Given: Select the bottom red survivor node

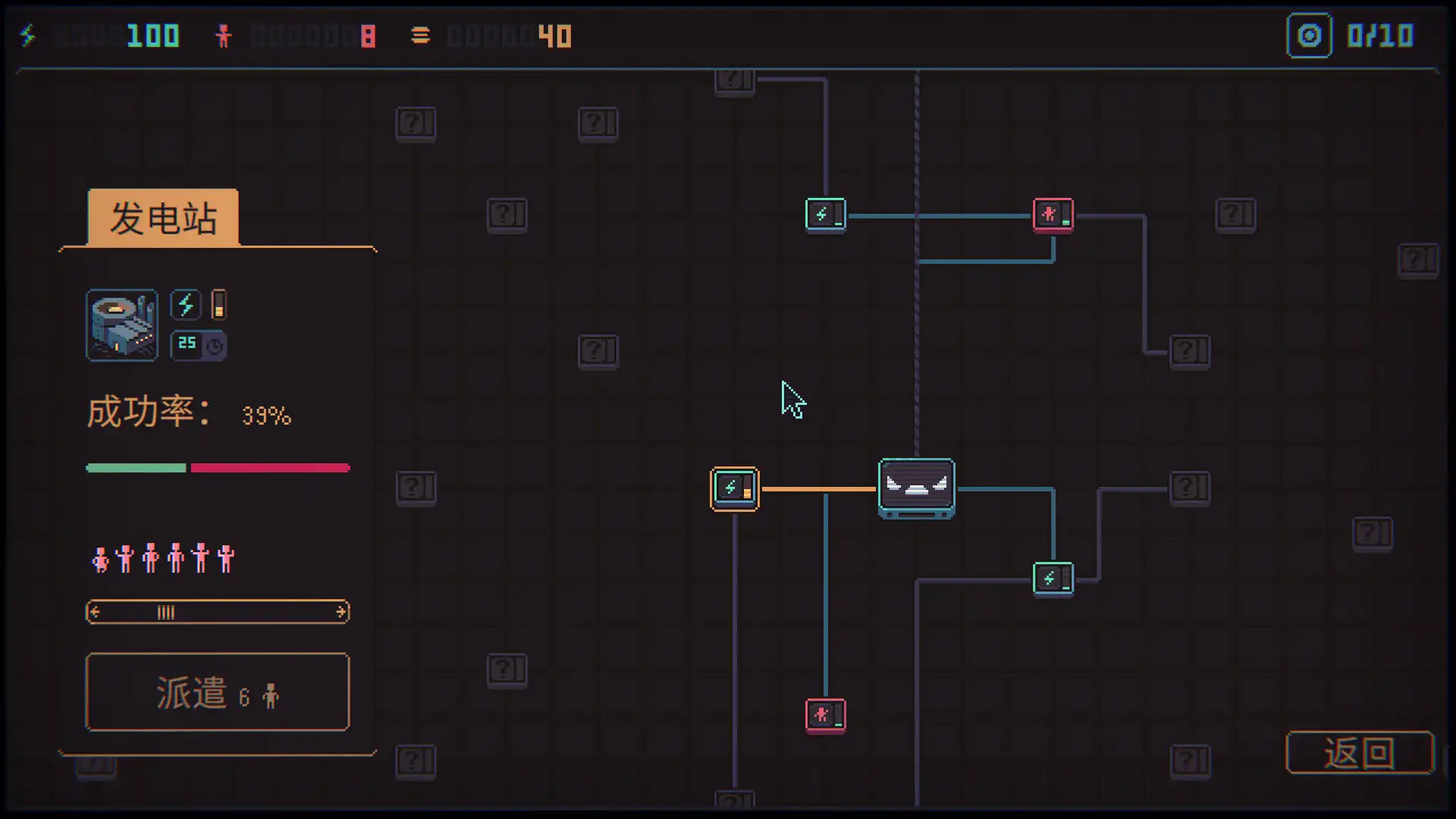Looking at the screenshot, I should coord(825,715).
